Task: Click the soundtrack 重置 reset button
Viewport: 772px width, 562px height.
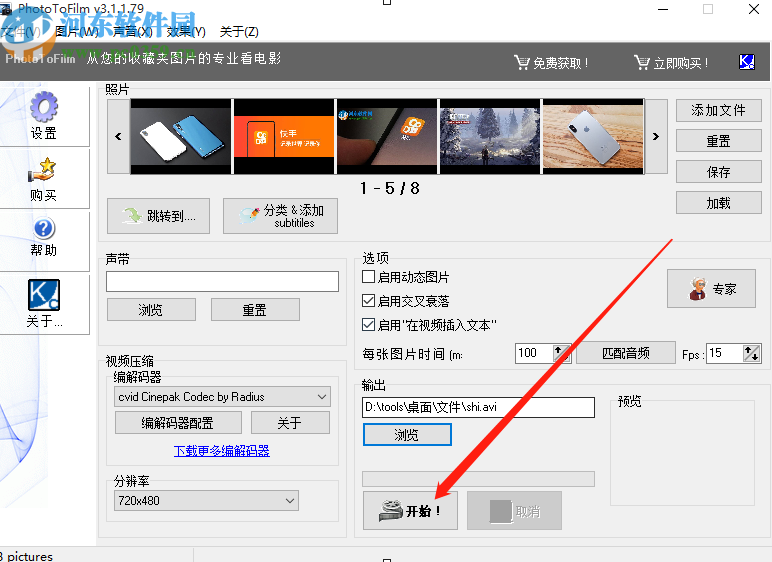Action: [x=255, y=310]
